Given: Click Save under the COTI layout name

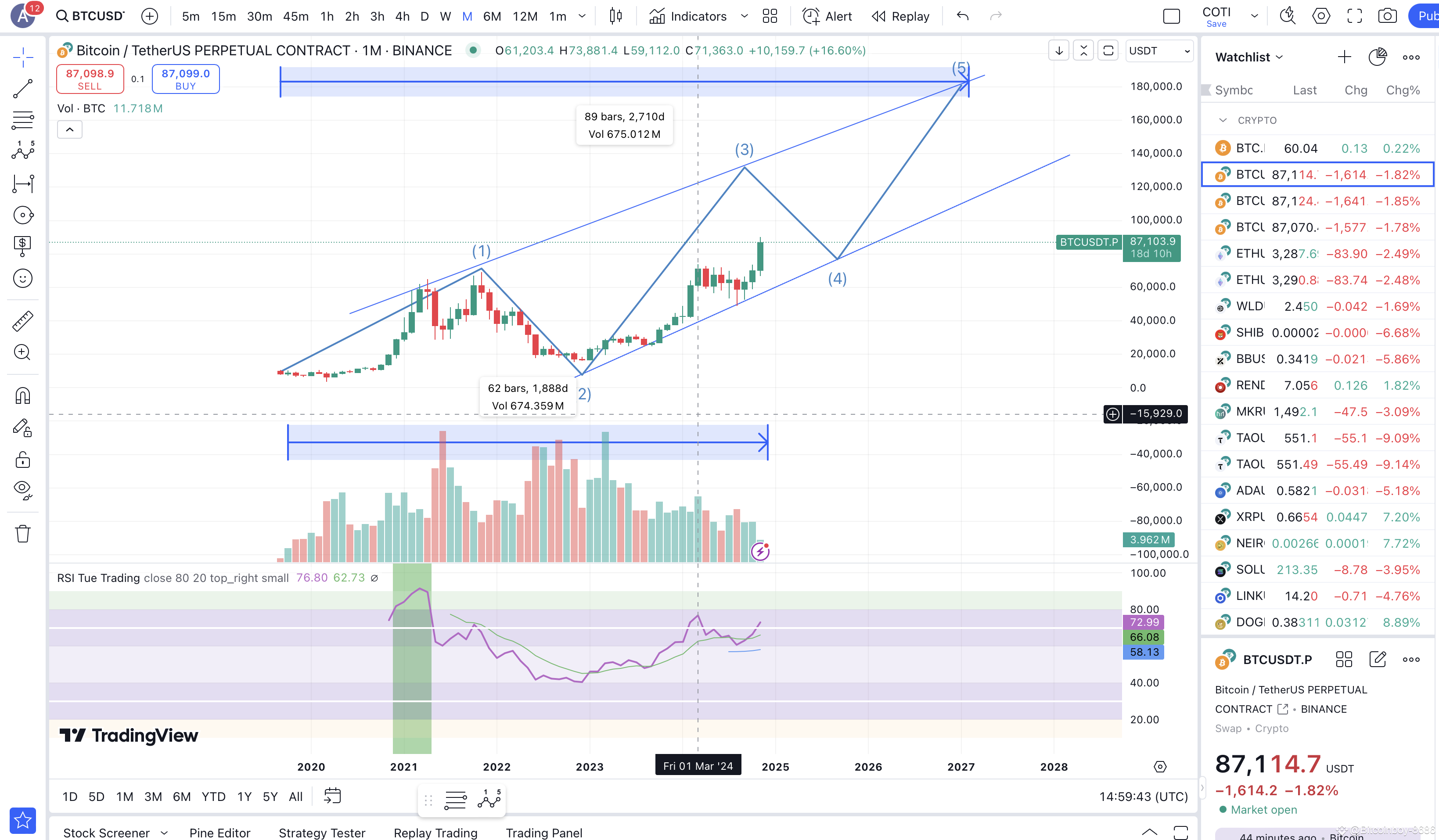Looking at the screenshot, I should coord(1216,24).
